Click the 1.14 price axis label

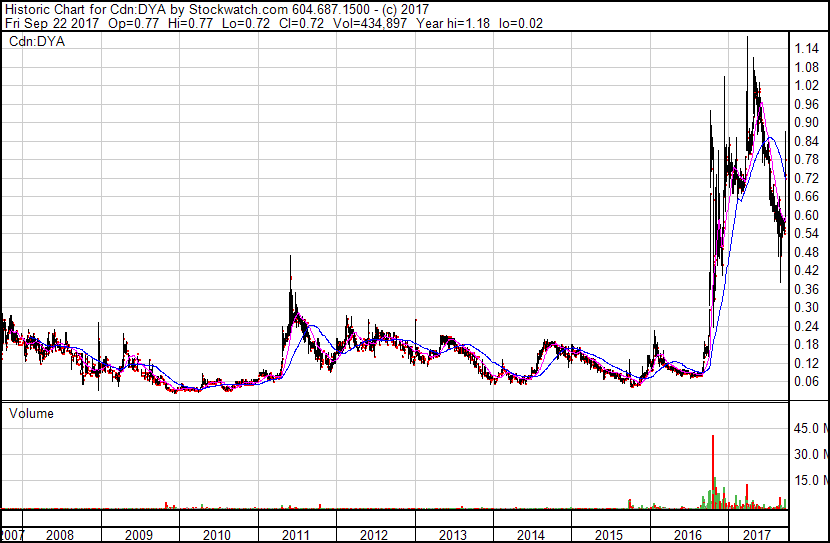click(x=807, y=49)
